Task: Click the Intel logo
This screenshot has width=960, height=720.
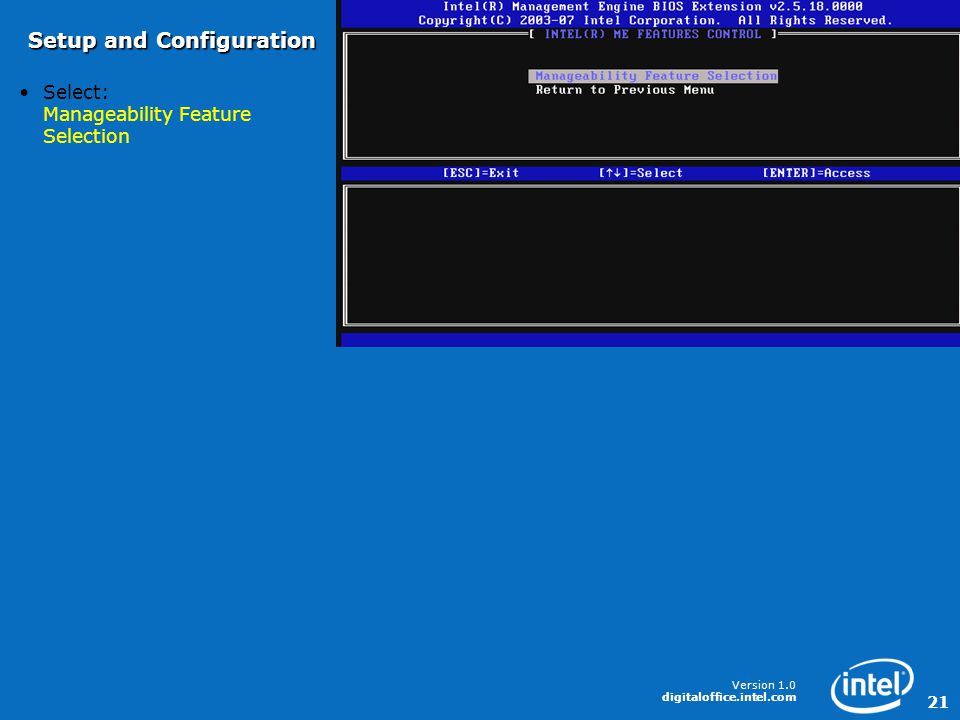Action: click(872, 686)
